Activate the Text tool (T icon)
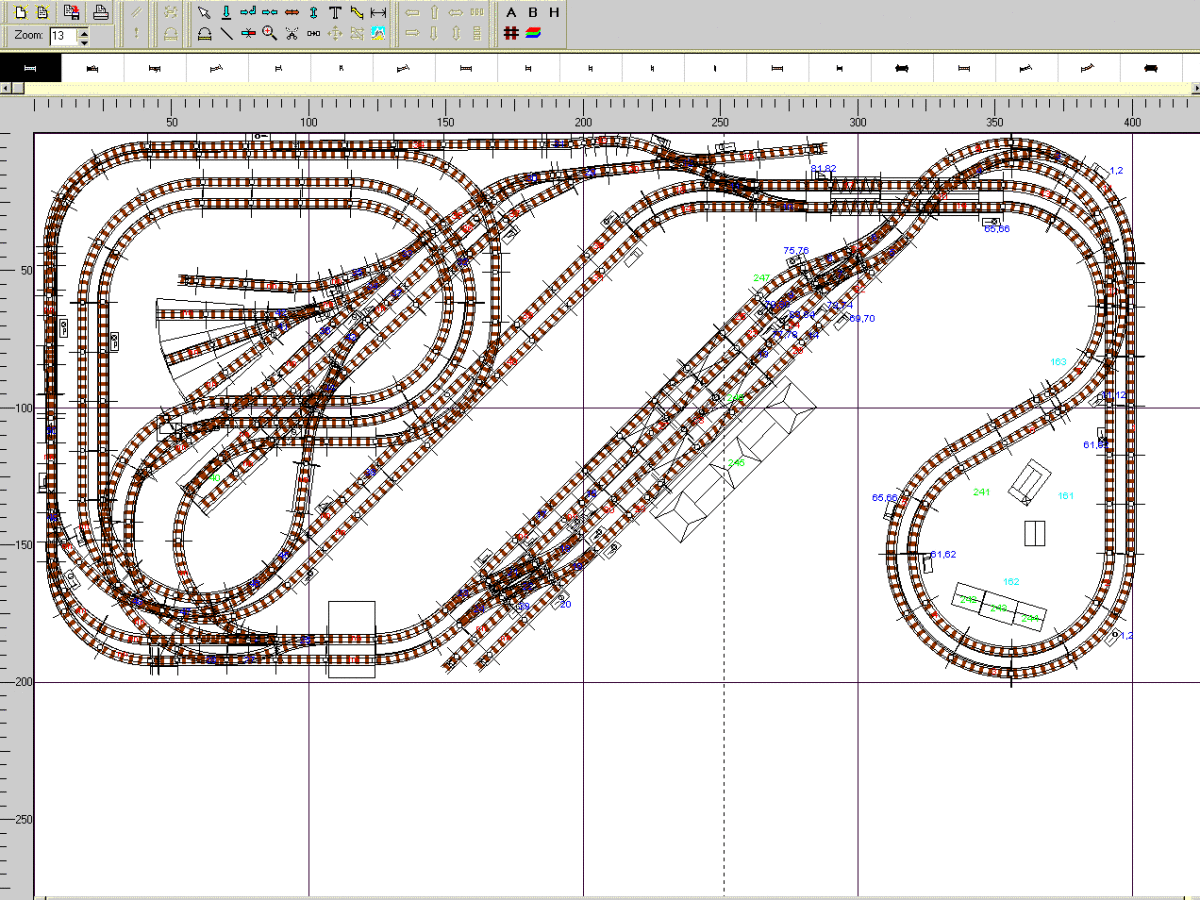Image resolution: width=1200 pixels, height=900 pixels. click(335, 12)
